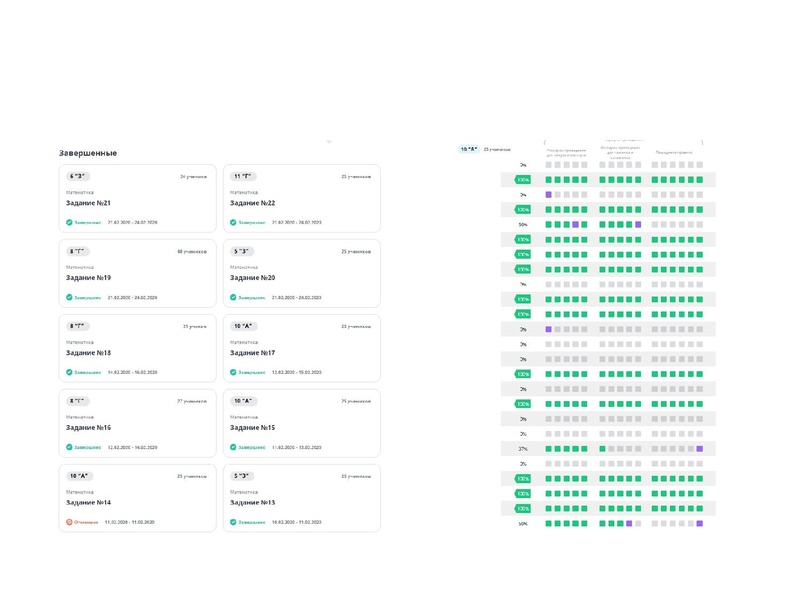Click the green check icon on Задание №21
This screenshot has width=800, height=600.
(x=69, y=222)
